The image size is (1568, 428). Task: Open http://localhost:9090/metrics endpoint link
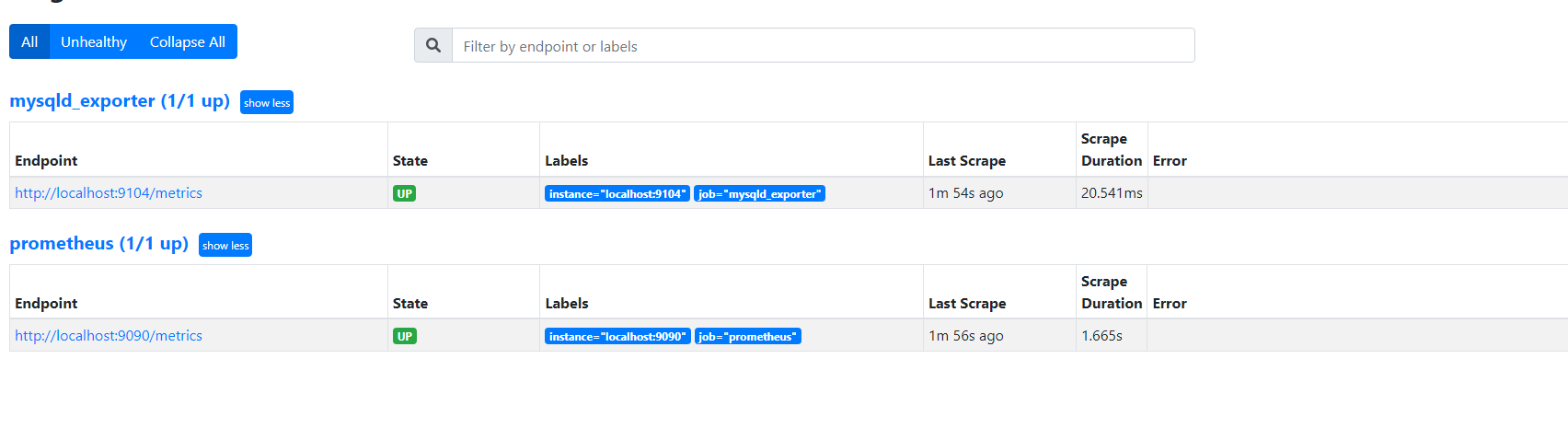pos(109,336)
